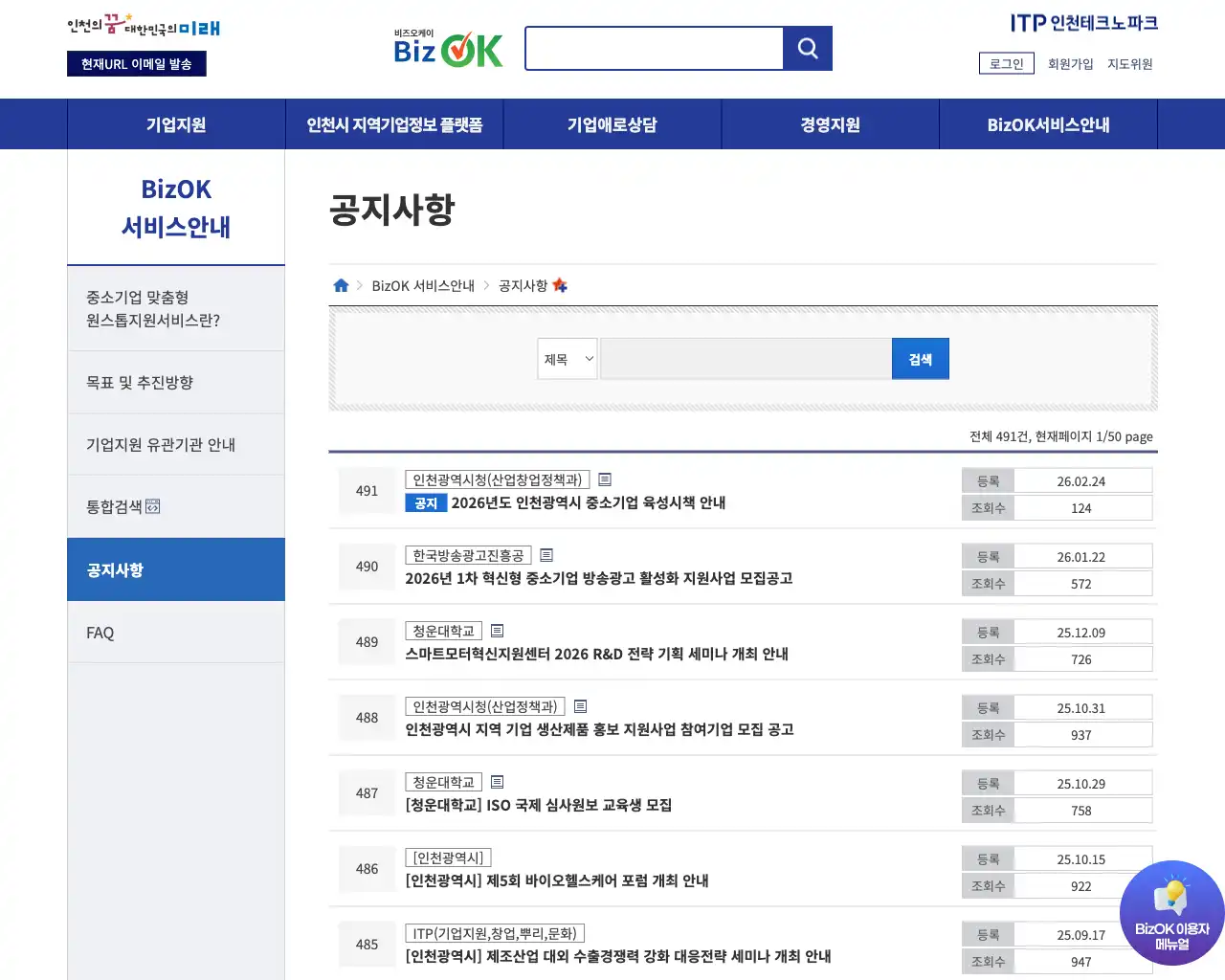Click the document icon next to notice 491

[605, 479]
